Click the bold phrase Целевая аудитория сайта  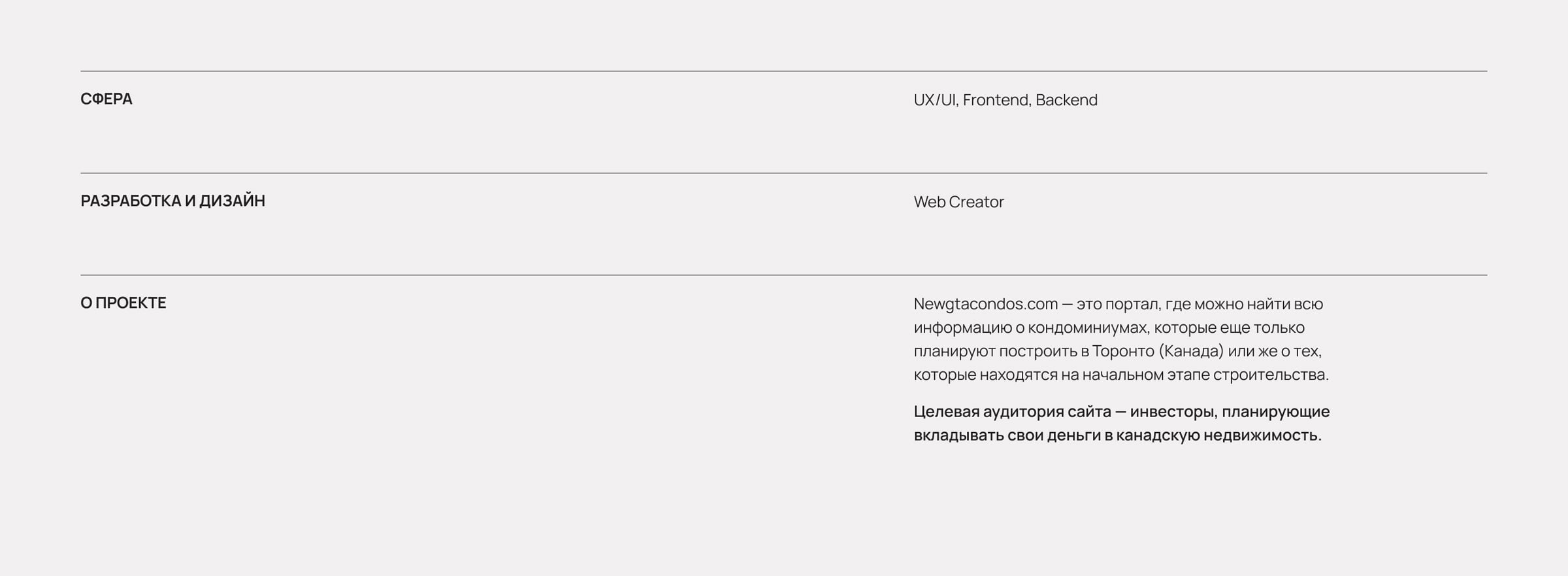[1012, 412]
